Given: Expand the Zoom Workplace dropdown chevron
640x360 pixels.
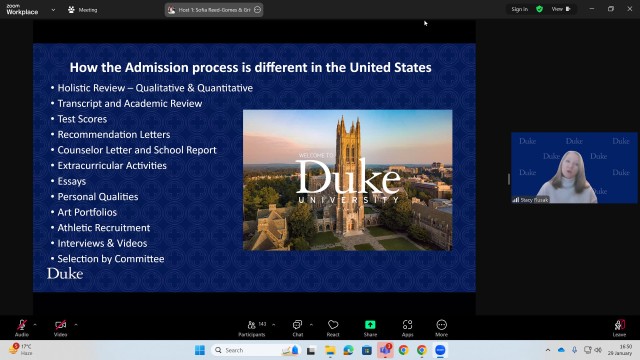Looking at the screenshot, I should pyautogui.click(x=53, y=10).
